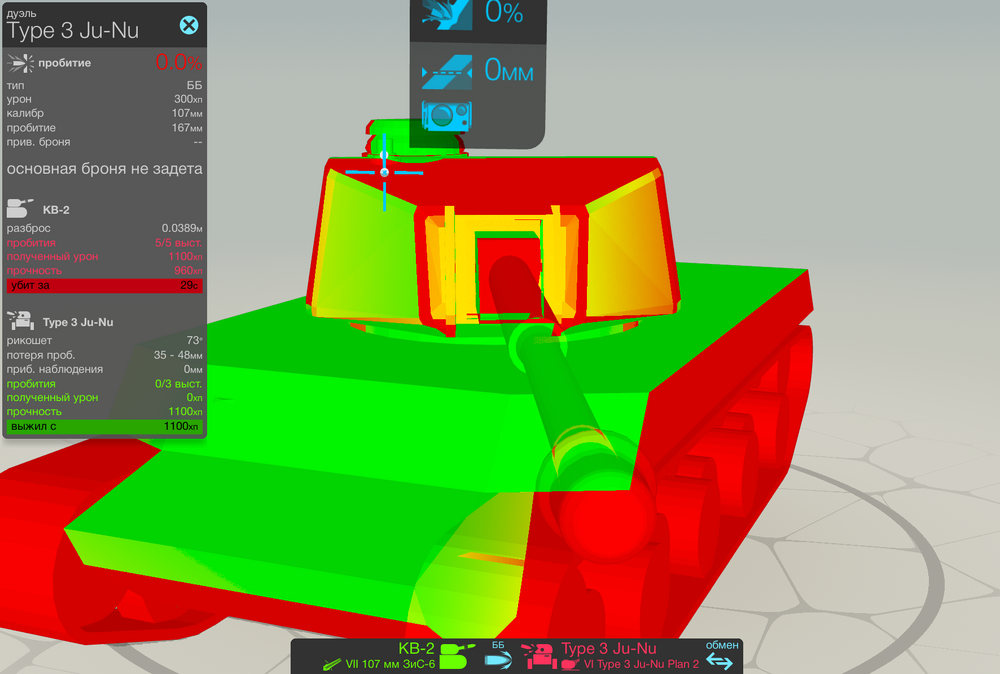Click the green 'полученный урон 0хп' row

click(105, 397)
